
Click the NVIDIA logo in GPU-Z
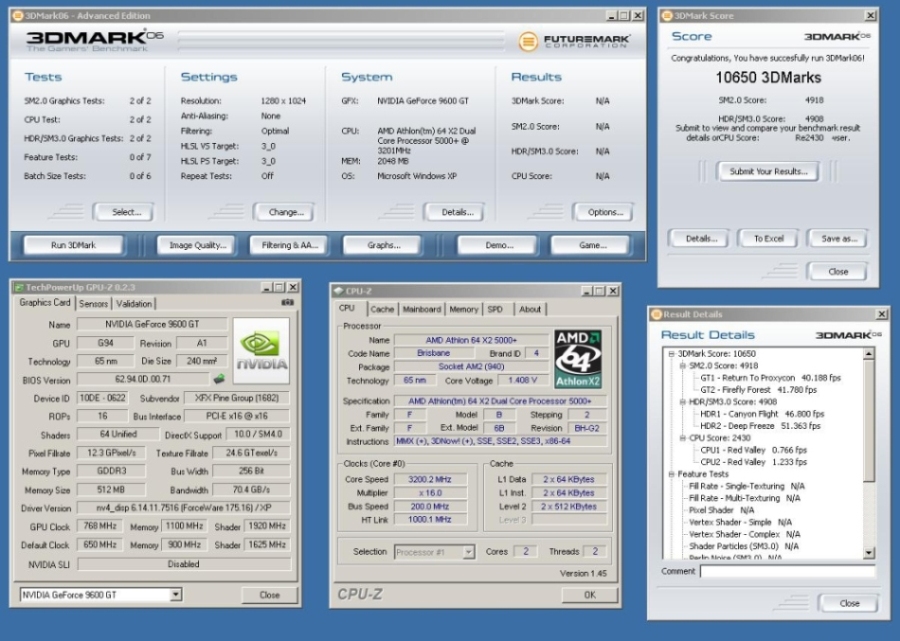tap(261, 351)
